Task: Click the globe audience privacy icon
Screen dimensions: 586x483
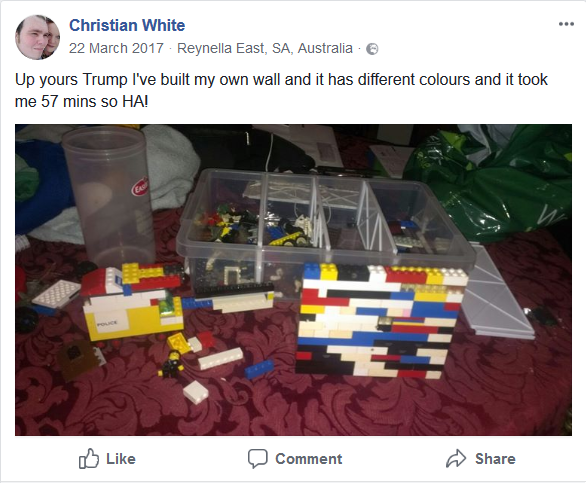Action: coord(372,49)
